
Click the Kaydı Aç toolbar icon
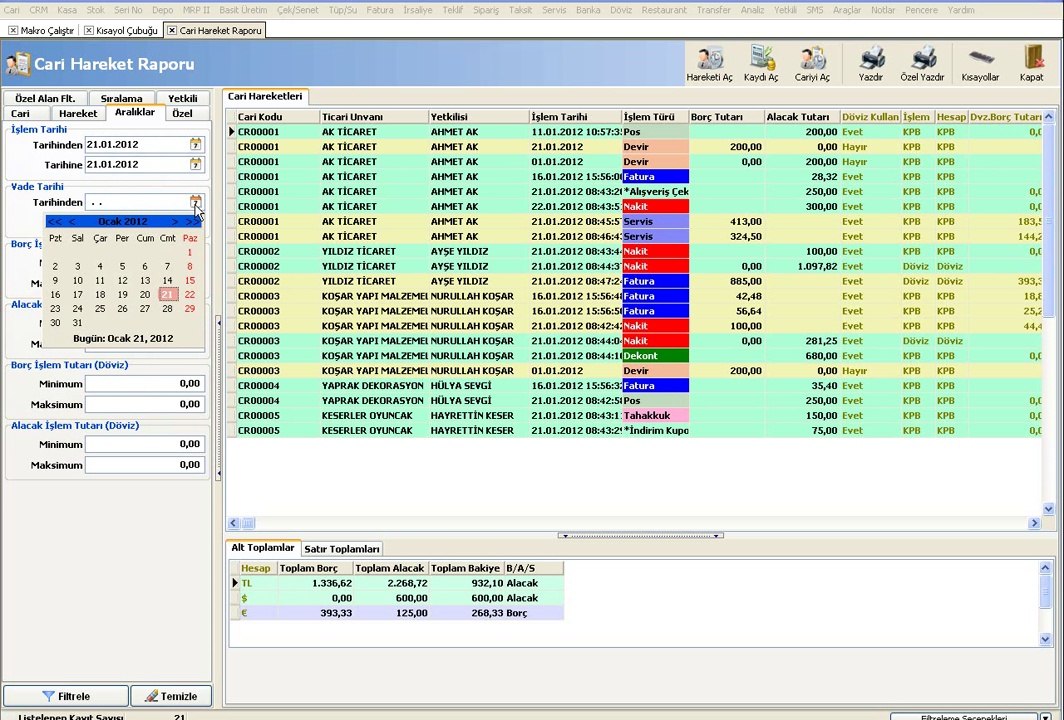[x=761, y=64]
